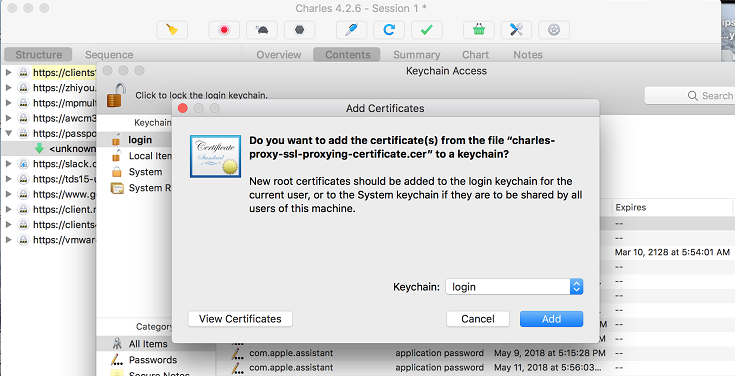Open the Summary tab
This screenshot has height=376, width=735.
pos(416,54)
